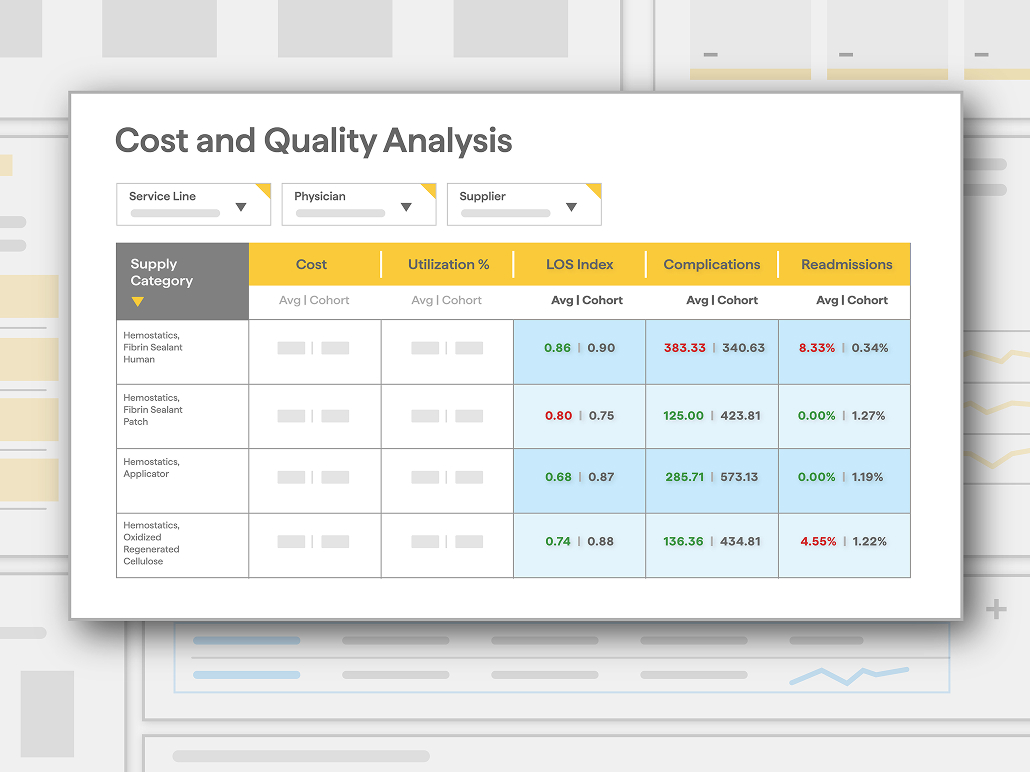The image size is (1030, 772).
Task: Click the LOS Index column header
Action: [579, 264]
